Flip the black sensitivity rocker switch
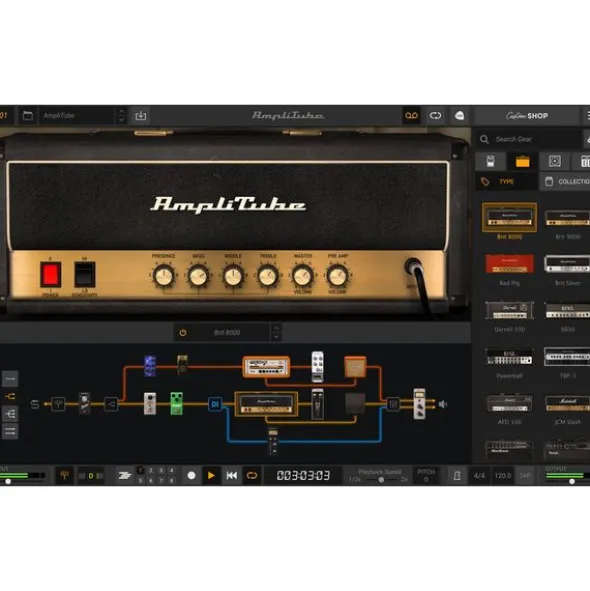Viewport: 590px width, 591px height. pyautogui.click(x=84, y=275)
